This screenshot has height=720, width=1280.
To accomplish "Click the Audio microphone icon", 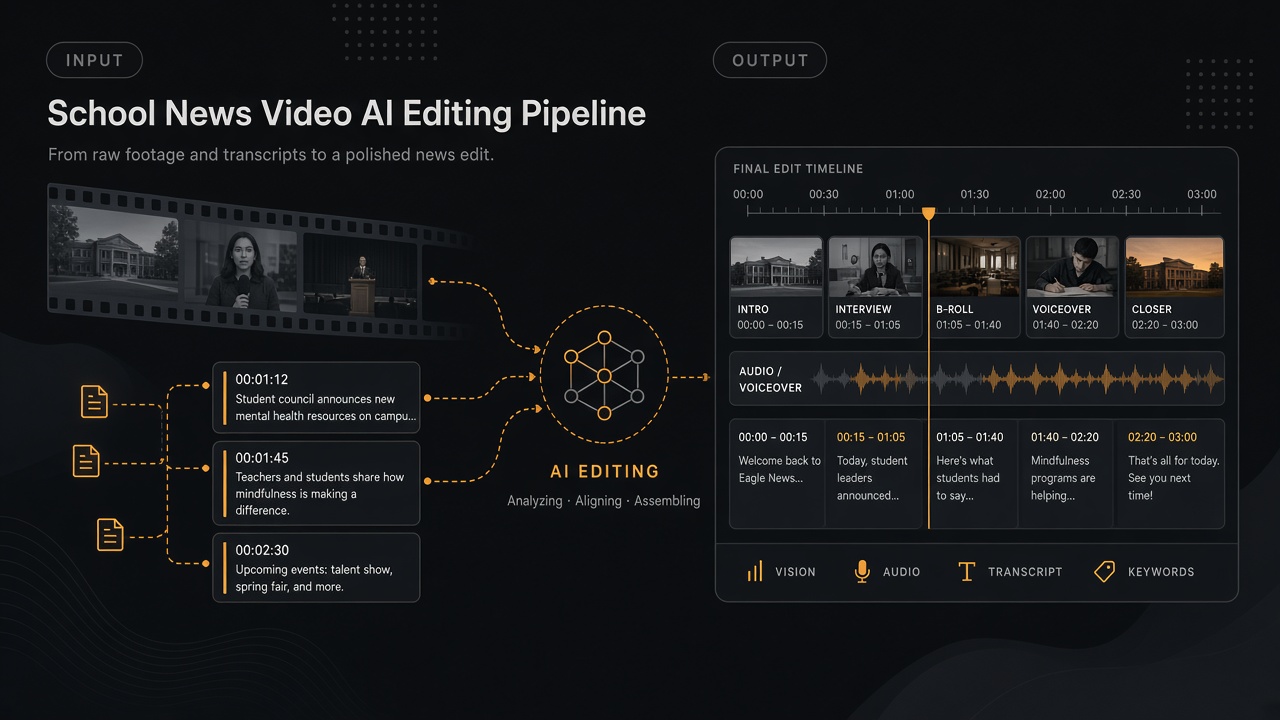I will [x=862, y=572].
